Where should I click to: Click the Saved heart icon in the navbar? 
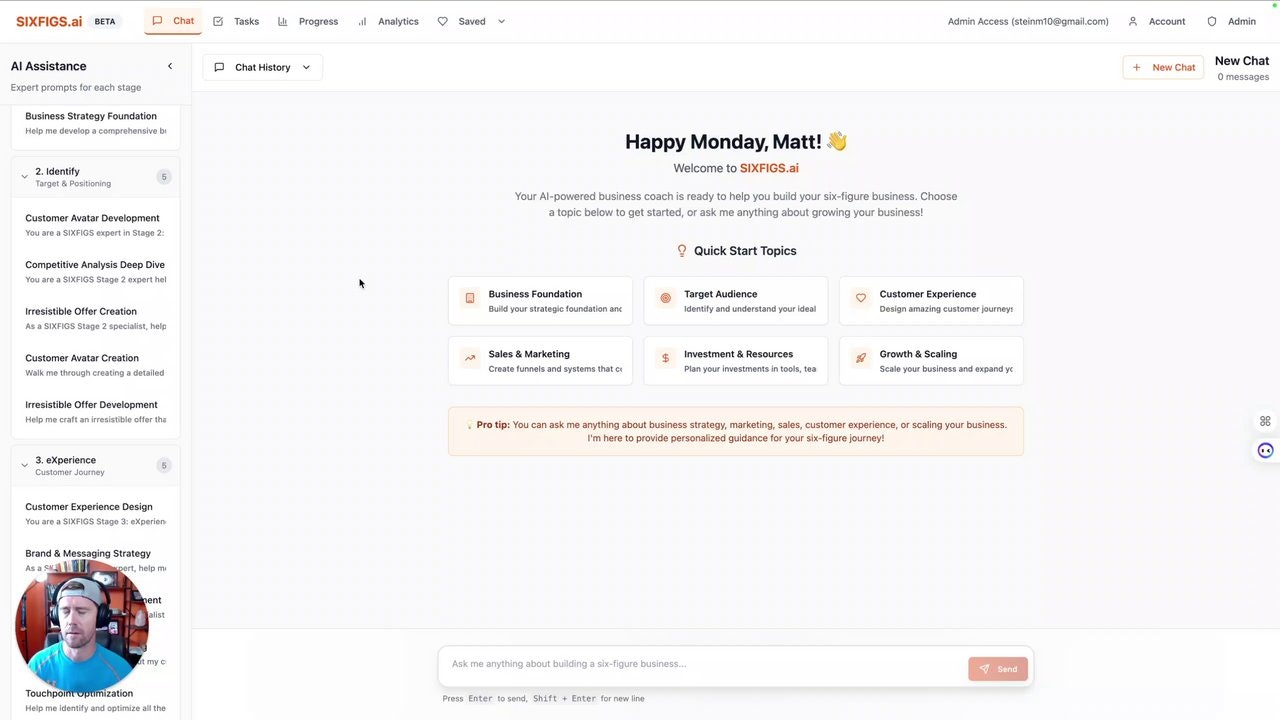point(443,20)
